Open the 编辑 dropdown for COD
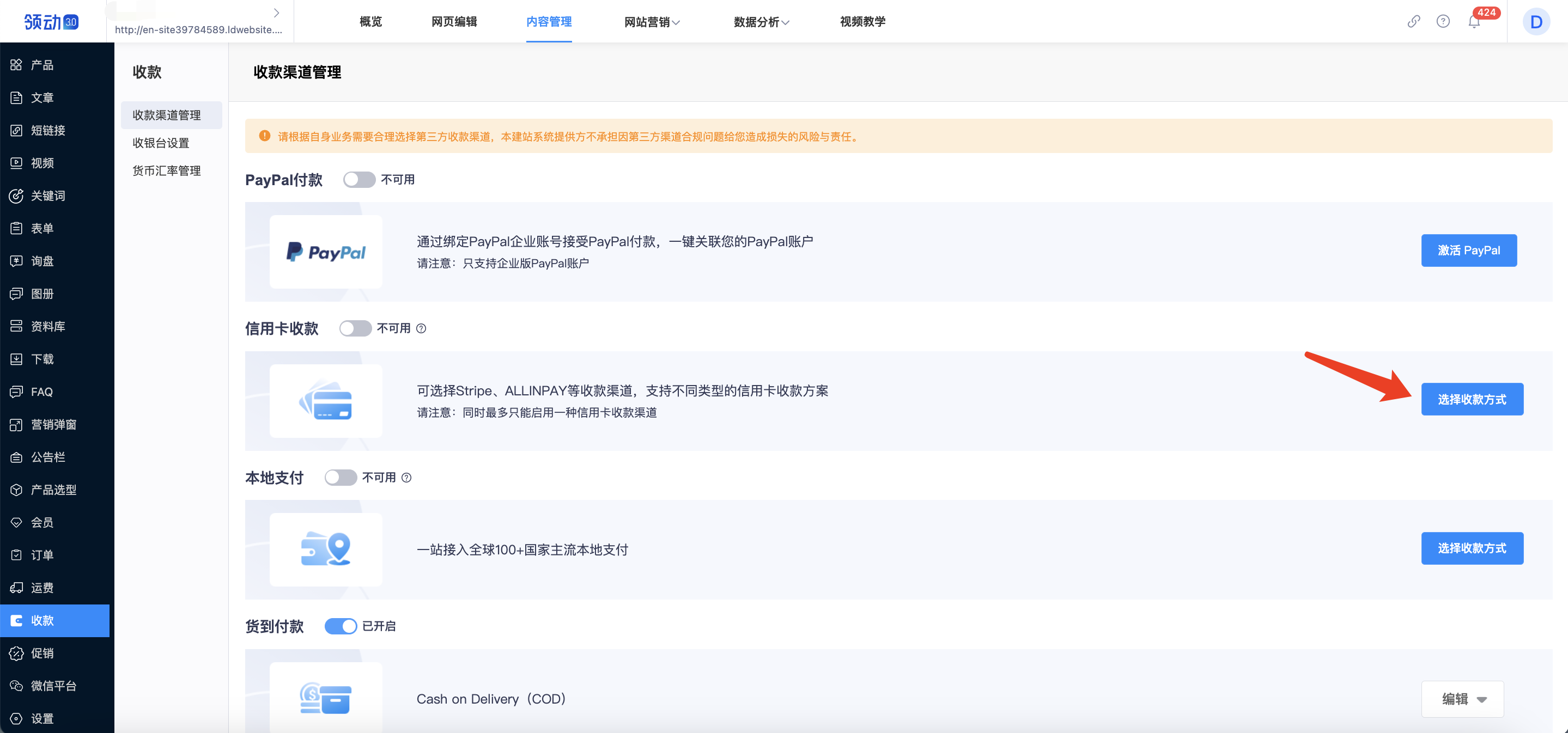This screenshot has width=1568, height=733. (1462, 699)
